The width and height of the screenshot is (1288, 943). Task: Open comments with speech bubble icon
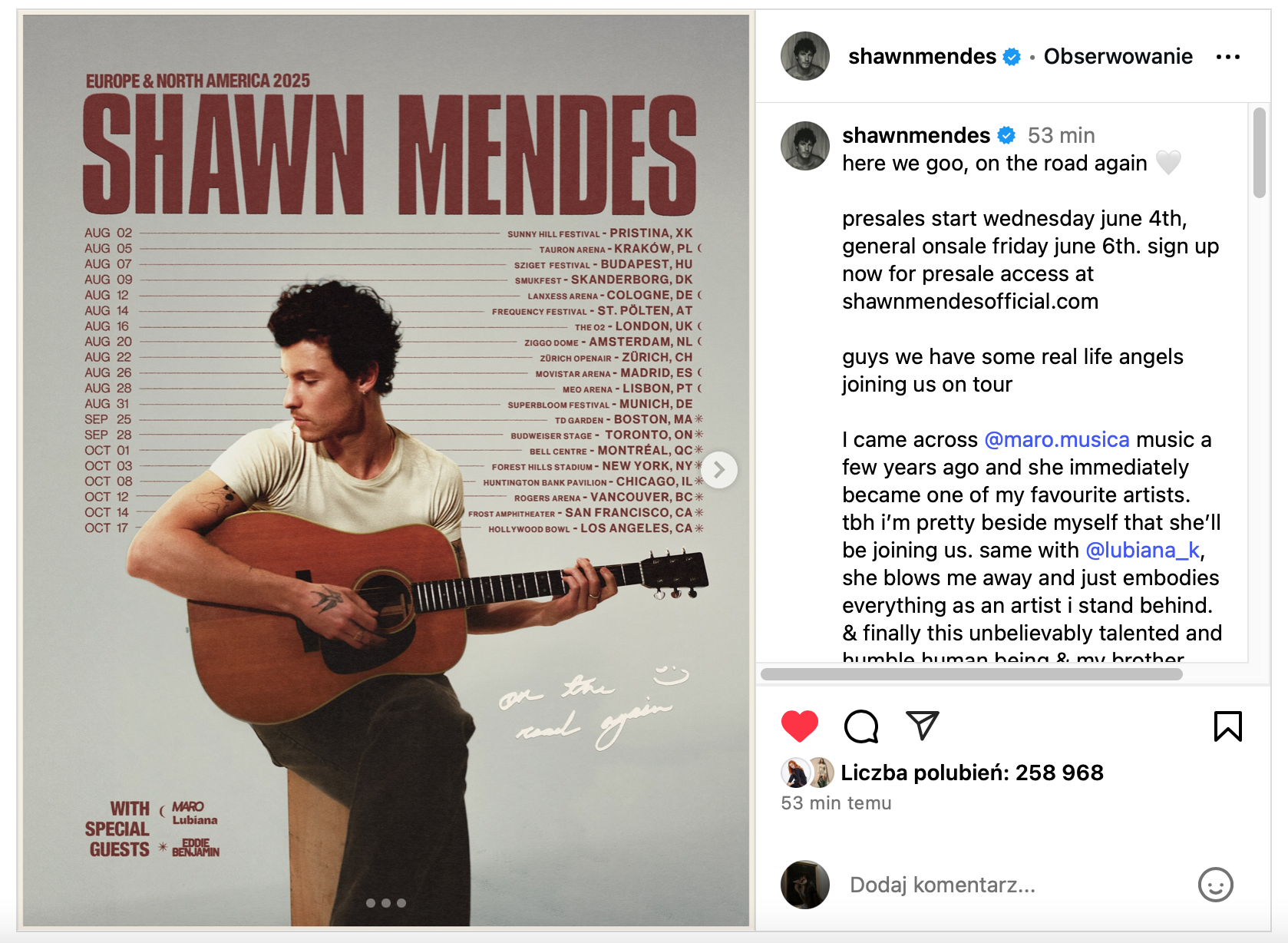click(861, 726)
